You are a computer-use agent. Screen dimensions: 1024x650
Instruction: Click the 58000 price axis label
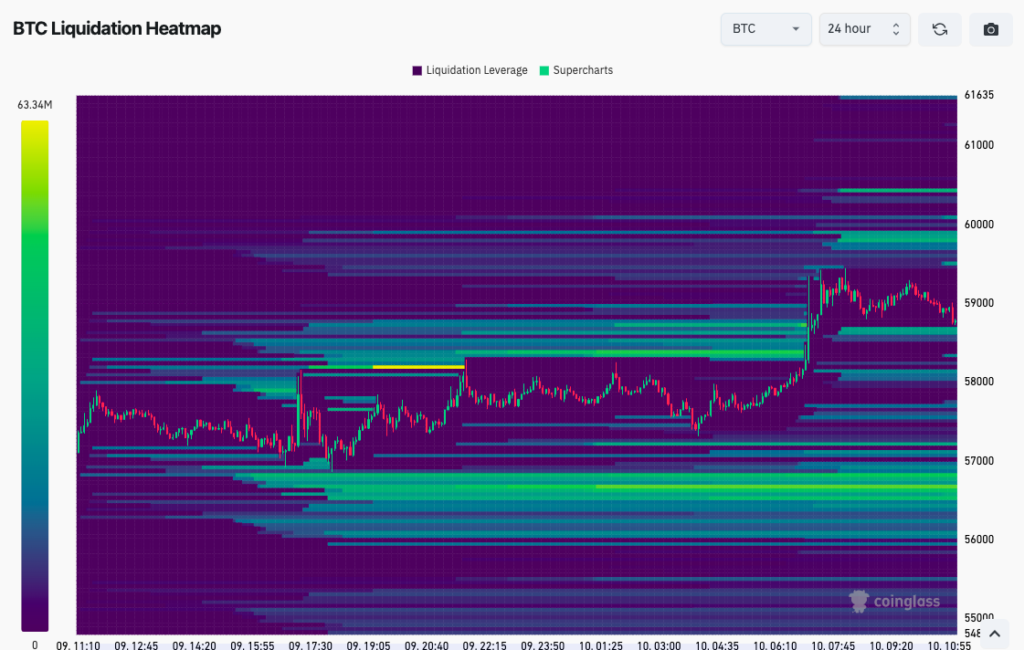979,382
